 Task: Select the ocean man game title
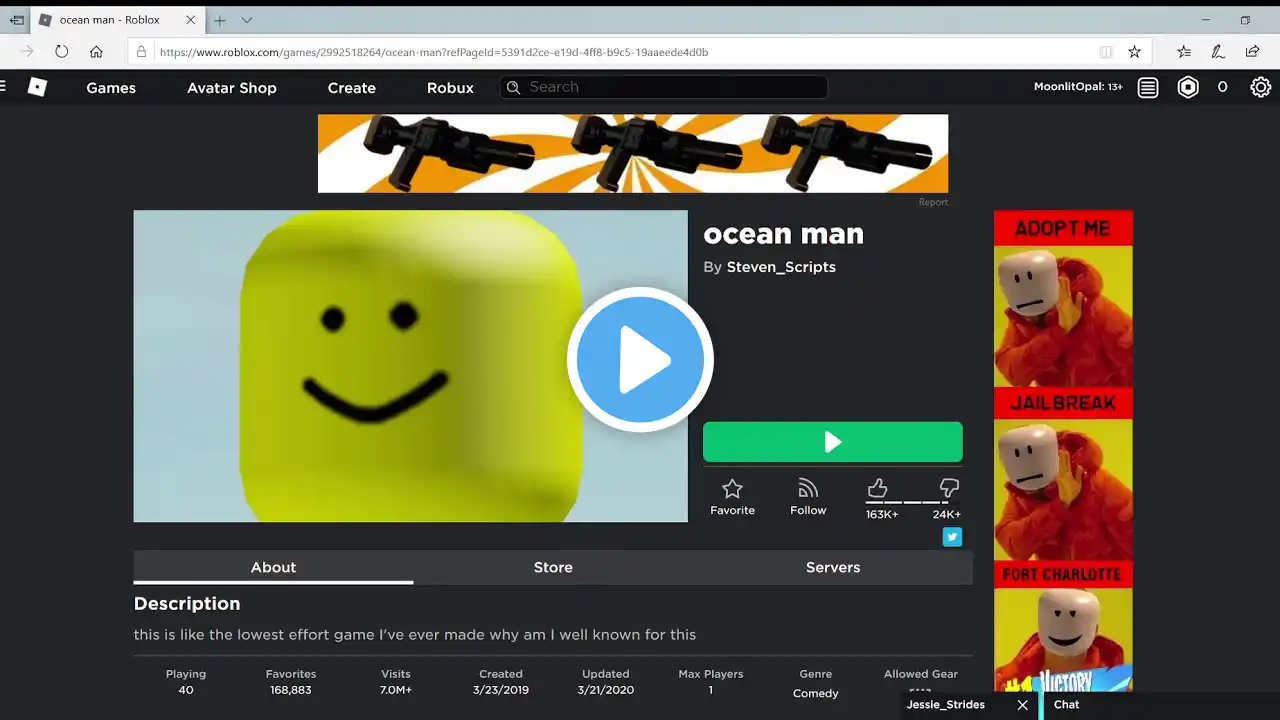(x=783, y=234)
